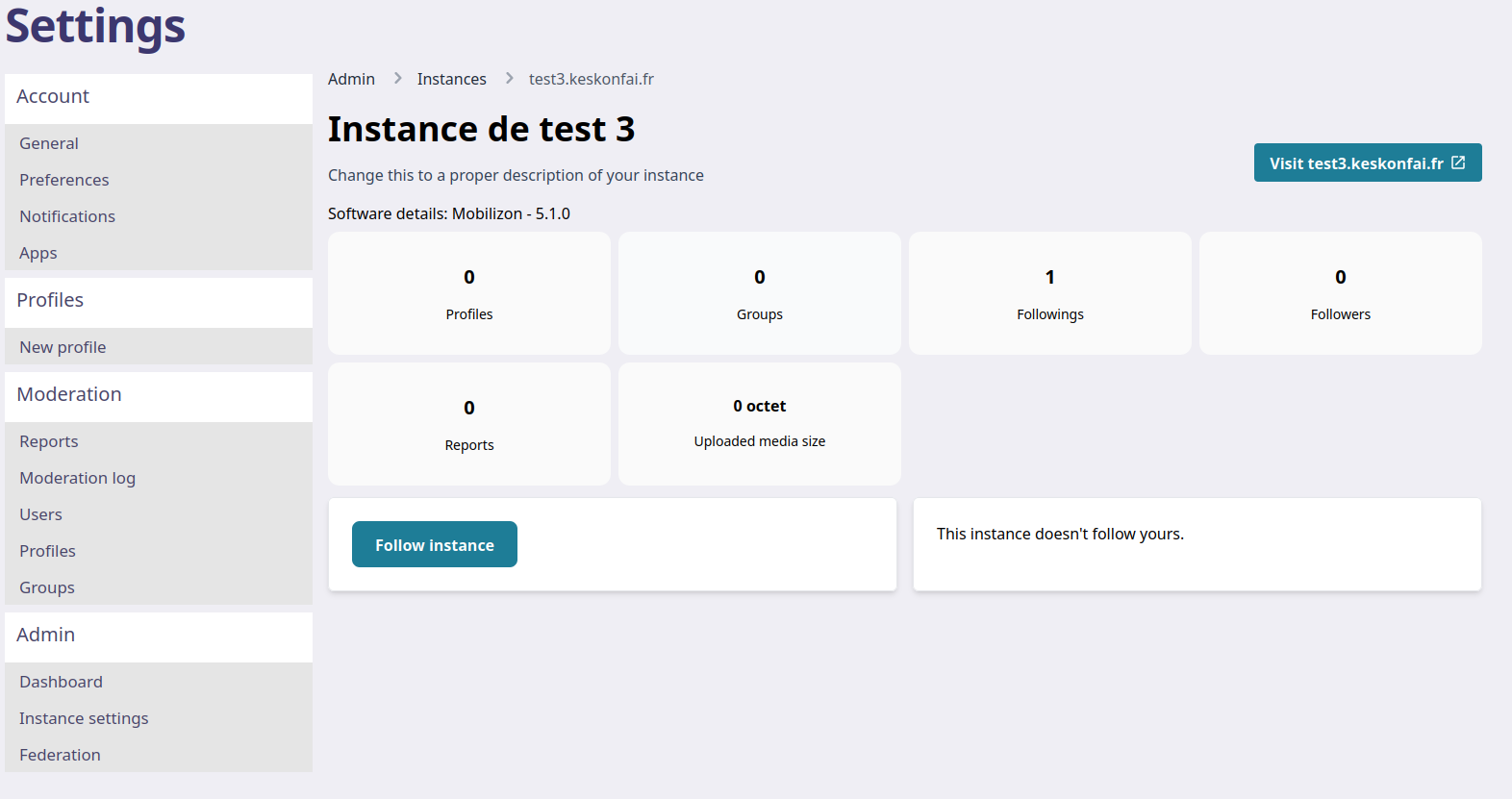Click the Admin section header in the sidebar
The height and width of the screenshot is (799, 1512).
[159, 637]
